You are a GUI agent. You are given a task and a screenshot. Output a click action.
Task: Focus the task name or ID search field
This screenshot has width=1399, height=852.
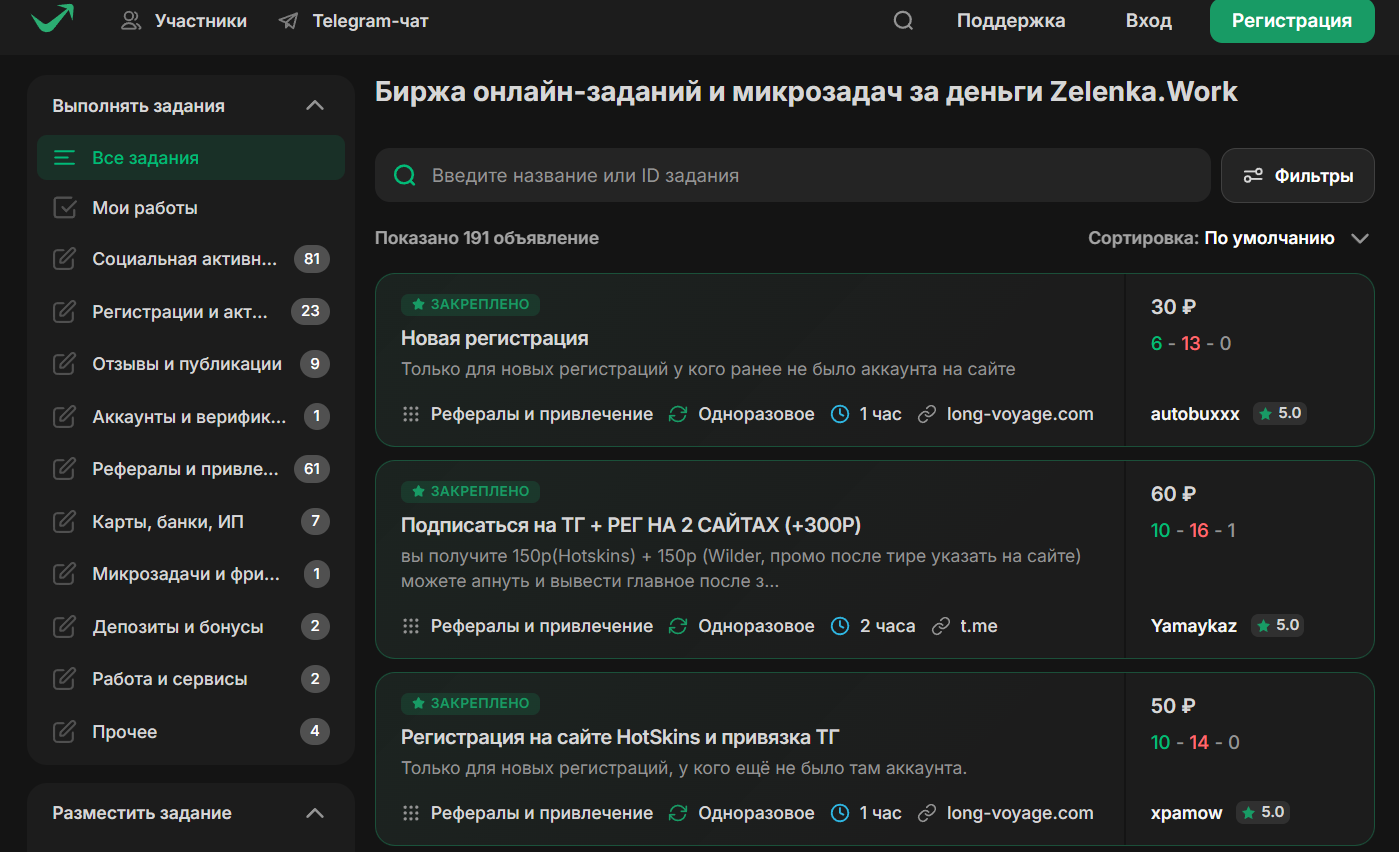(x=793, y=176)
